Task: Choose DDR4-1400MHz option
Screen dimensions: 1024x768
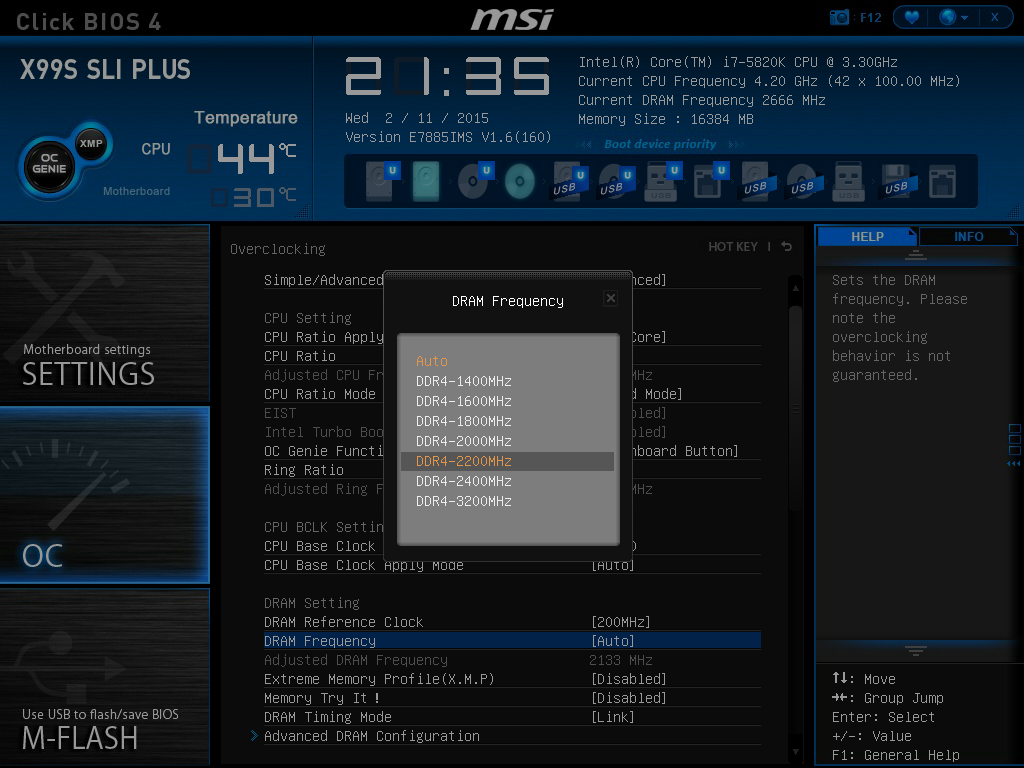Action: (x=507, y=381)
